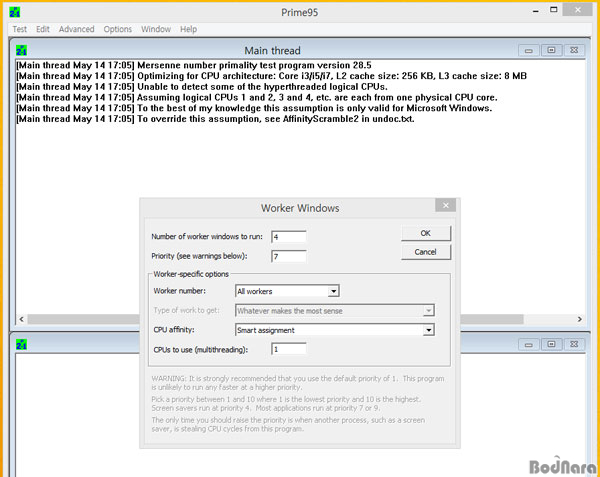Click the Main thread window icon
The height and width of the screenshot is (477, 600).
[x=21, y=50]
